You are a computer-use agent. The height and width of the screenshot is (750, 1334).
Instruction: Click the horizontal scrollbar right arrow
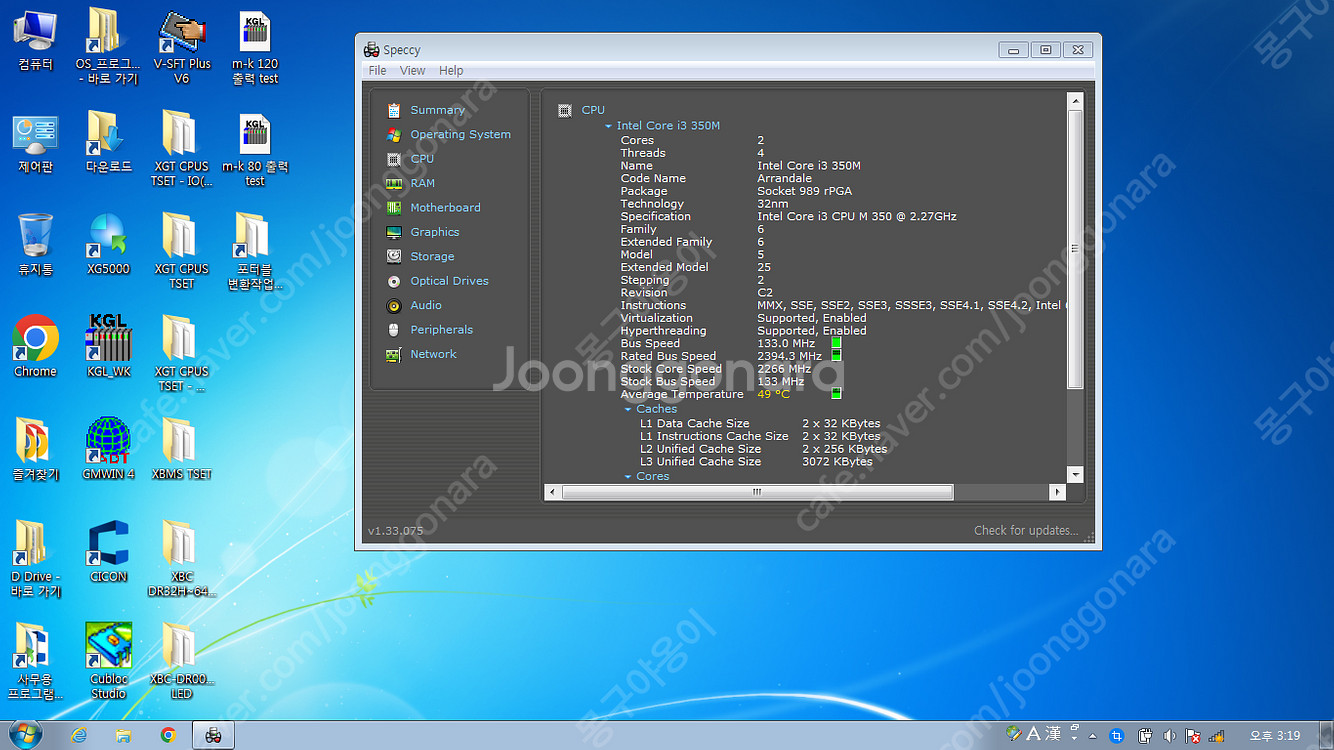1058,492
